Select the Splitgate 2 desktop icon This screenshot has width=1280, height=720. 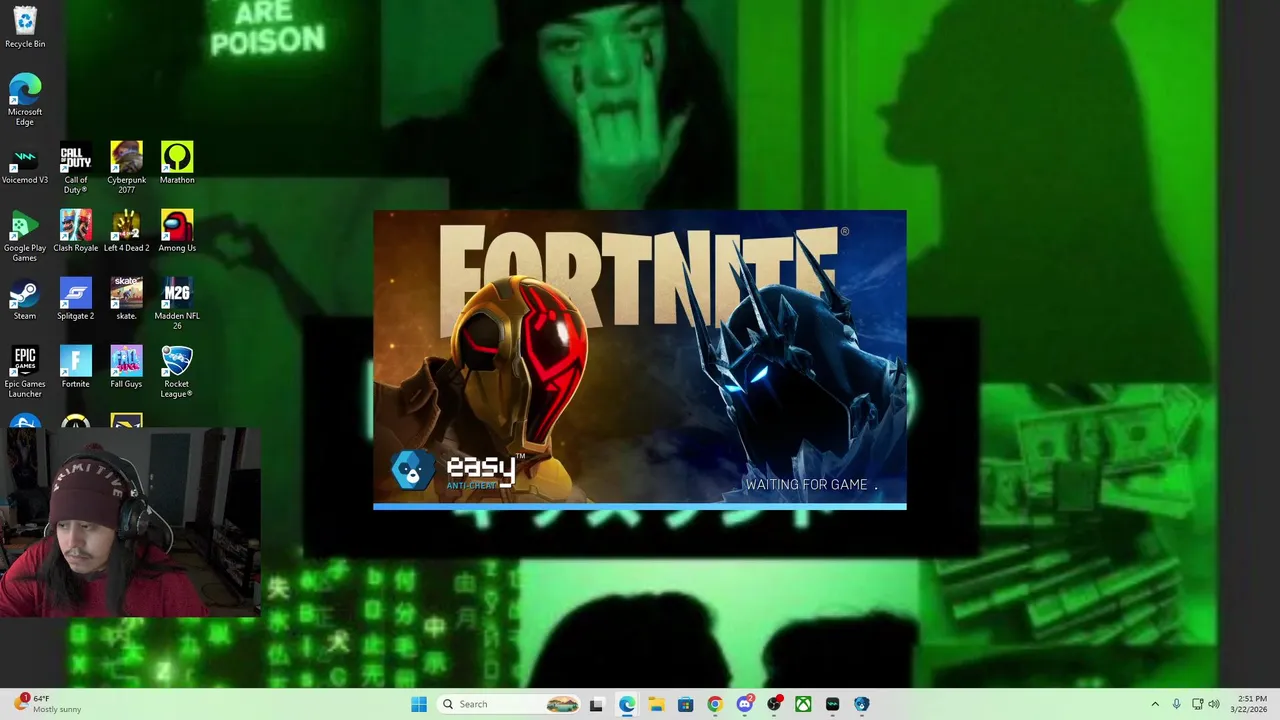76,299
